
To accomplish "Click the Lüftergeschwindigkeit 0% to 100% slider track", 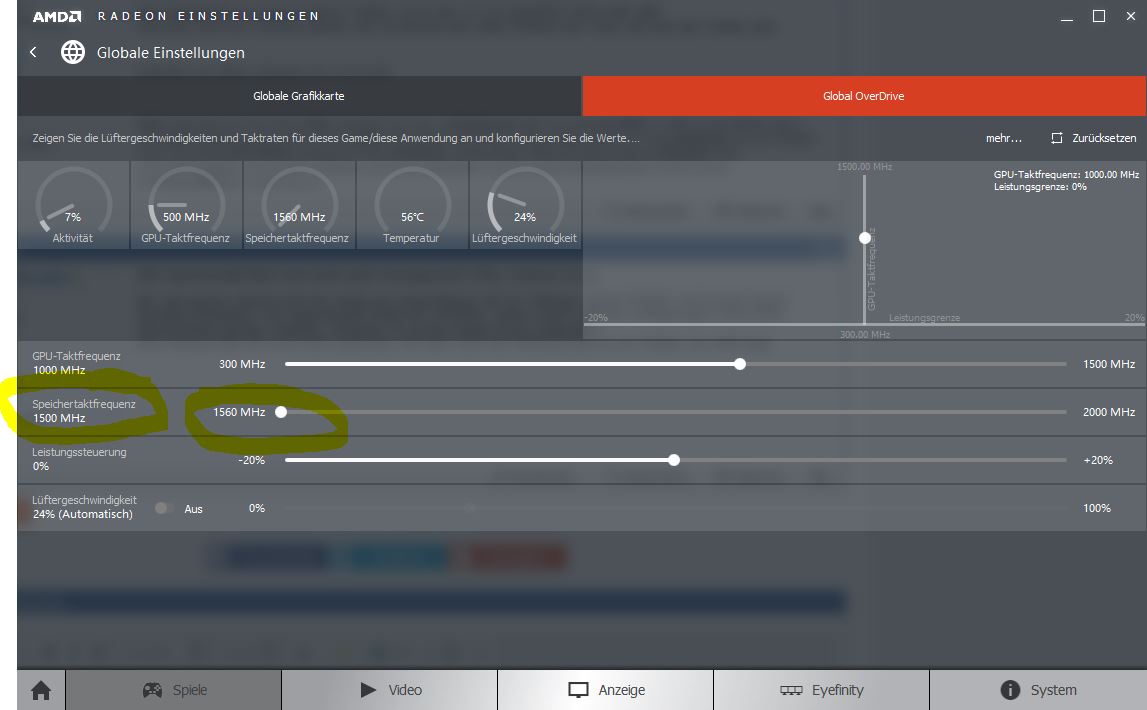I will pos(675,508).
